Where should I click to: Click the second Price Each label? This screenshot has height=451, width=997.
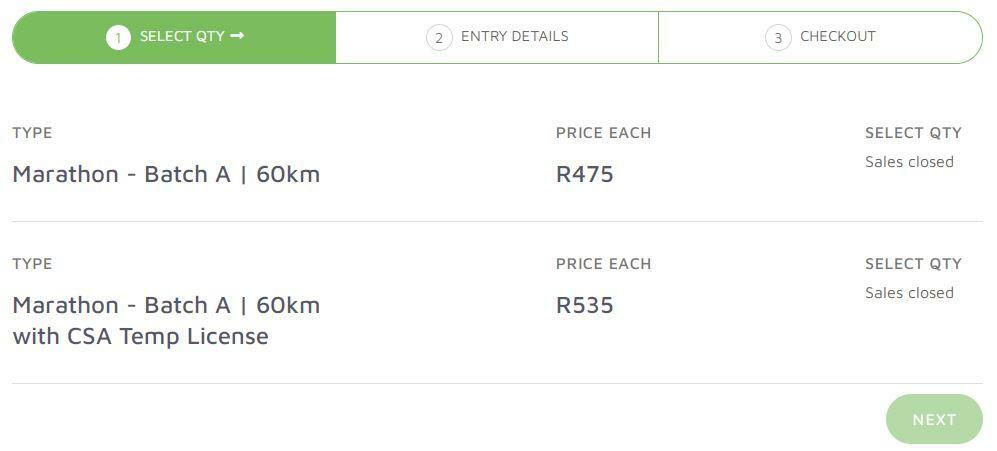tap(603, 264)
